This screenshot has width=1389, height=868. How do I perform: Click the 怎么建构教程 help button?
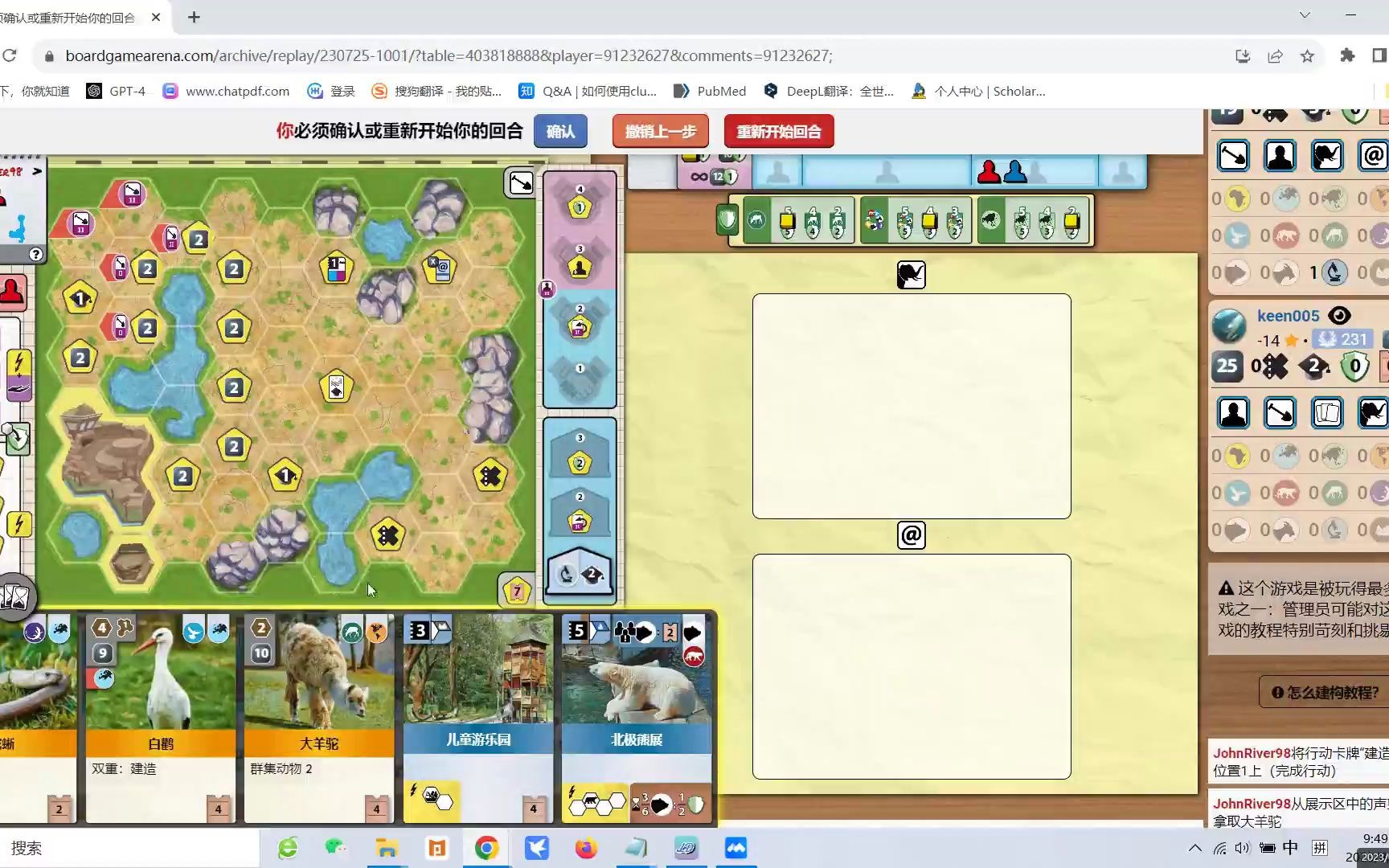coord(1325,692)
